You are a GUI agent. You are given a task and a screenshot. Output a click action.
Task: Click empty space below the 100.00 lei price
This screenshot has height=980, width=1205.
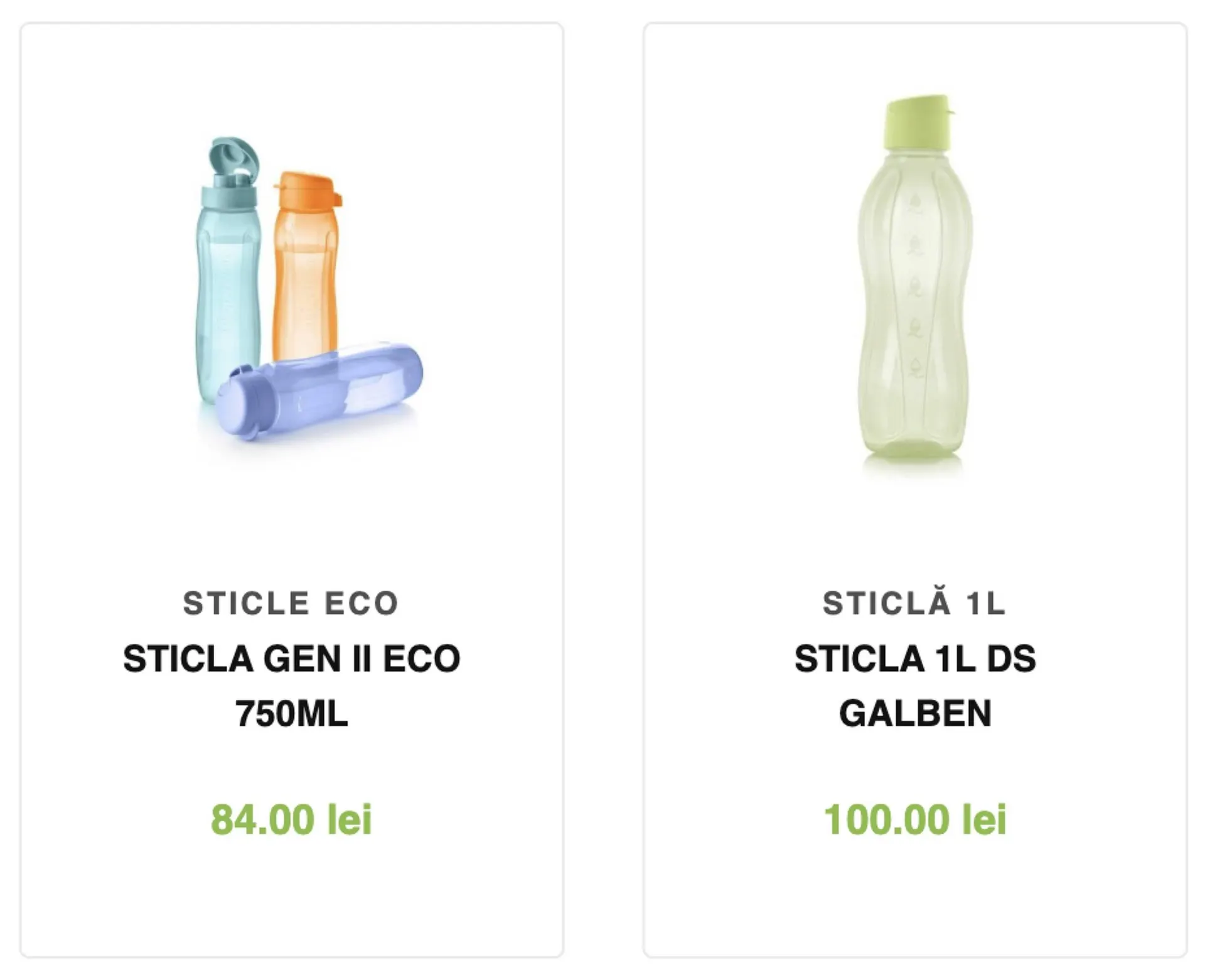[915, 898]
